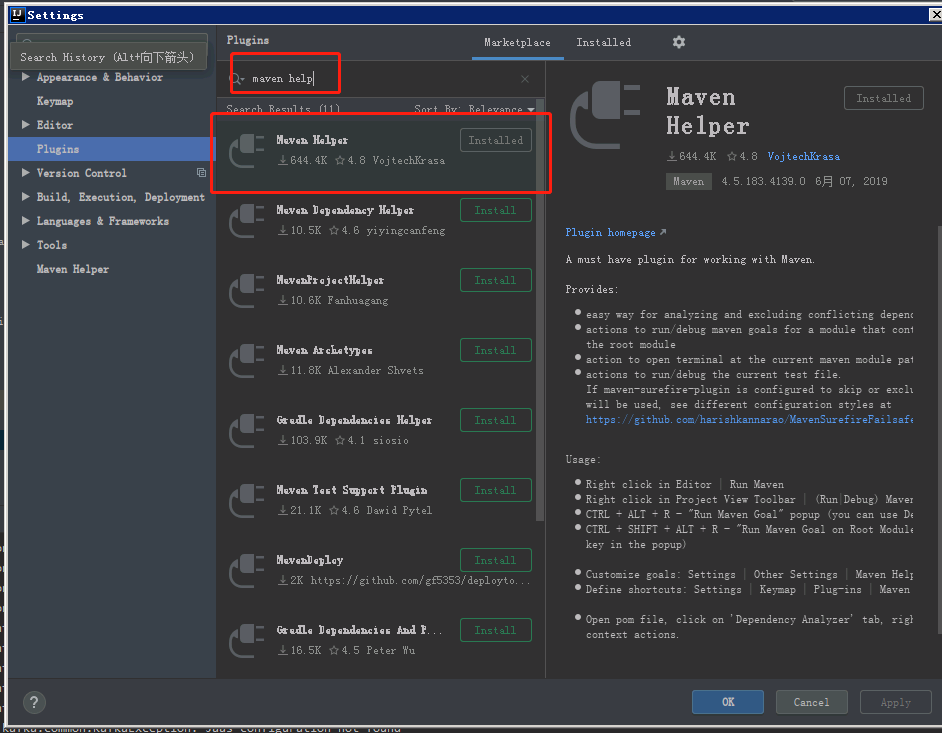The image size is (942, 733).
Task: Expand Languages & Frameworks node
Action: tap(26, 221)
